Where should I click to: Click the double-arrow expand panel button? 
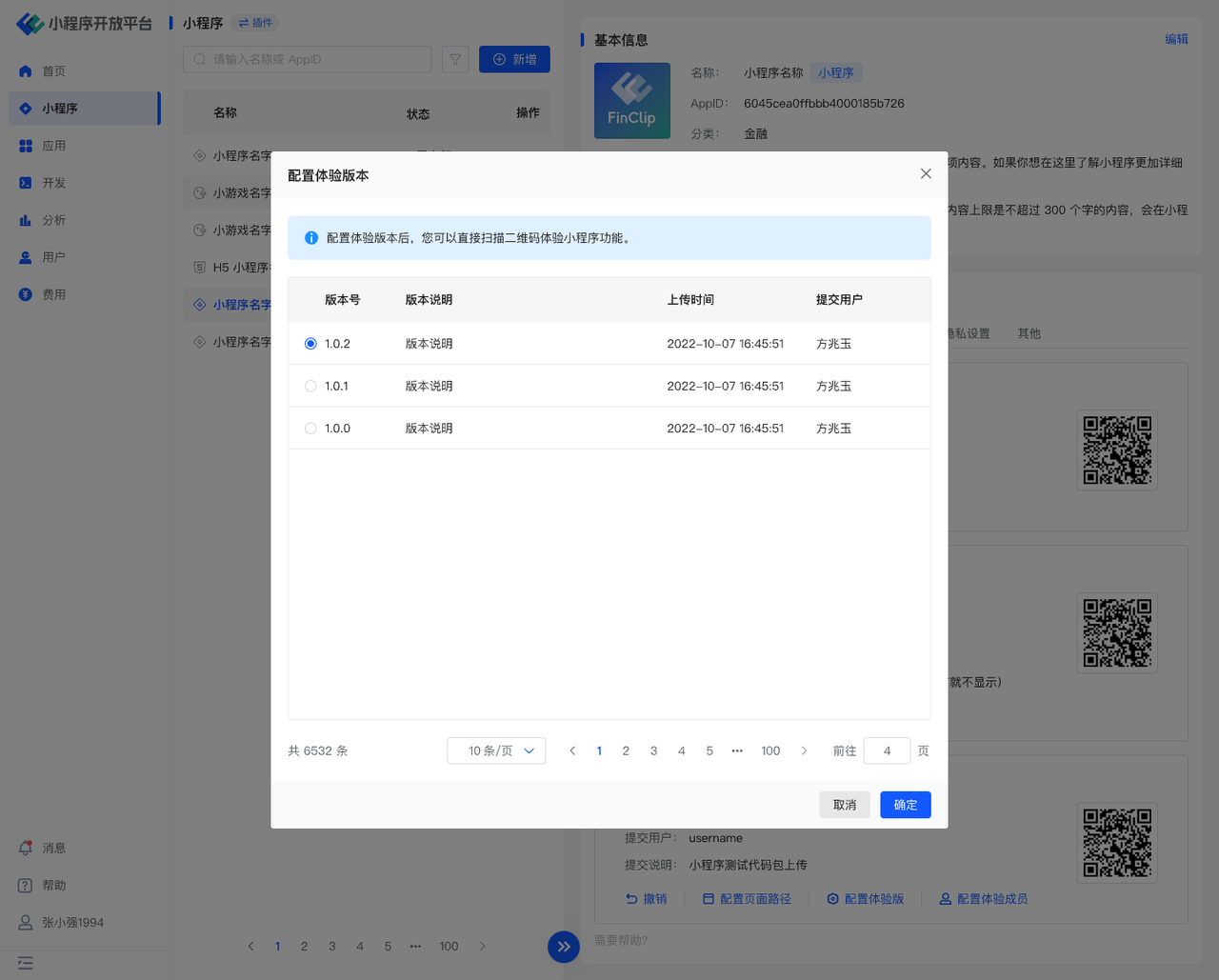(564, 947)
